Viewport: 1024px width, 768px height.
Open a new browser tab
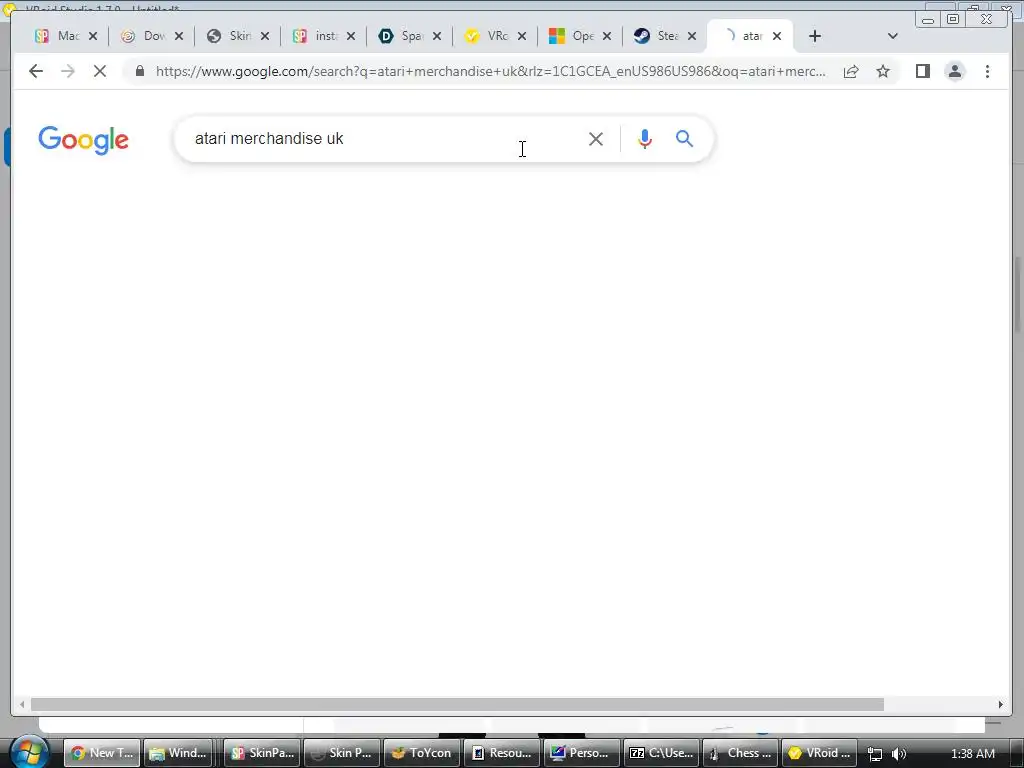(x=814, y=36)
